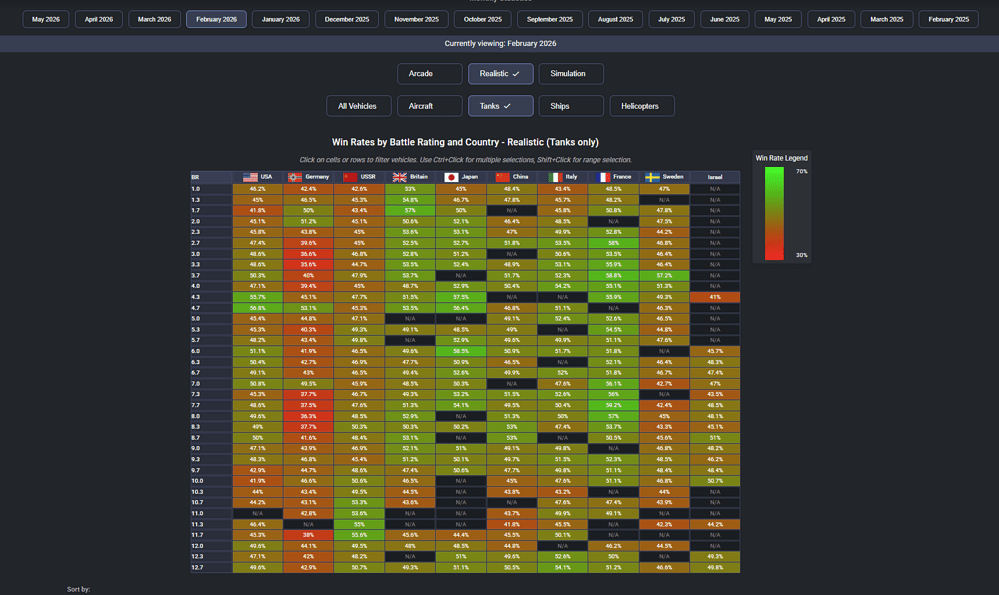Click the win rate legend gradient bar

coord(774,213)
